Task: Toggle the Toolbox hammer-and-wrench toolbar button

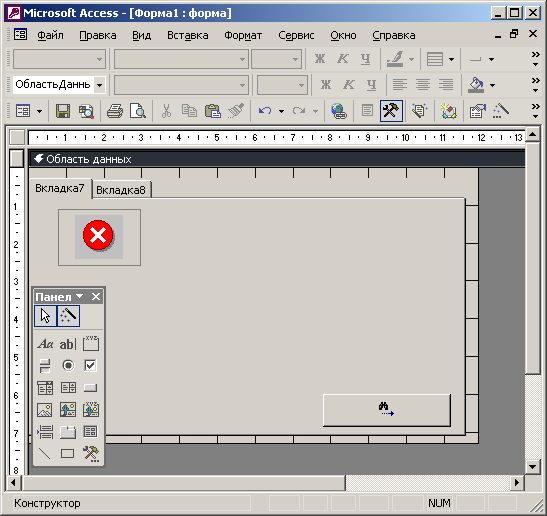Action: point(391,111)
